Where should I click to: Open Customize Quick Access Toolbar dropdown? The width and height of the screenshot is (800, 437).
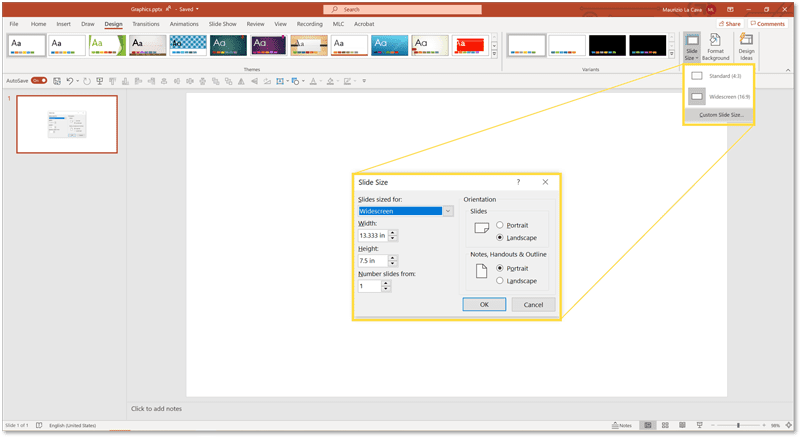point(364,81)
